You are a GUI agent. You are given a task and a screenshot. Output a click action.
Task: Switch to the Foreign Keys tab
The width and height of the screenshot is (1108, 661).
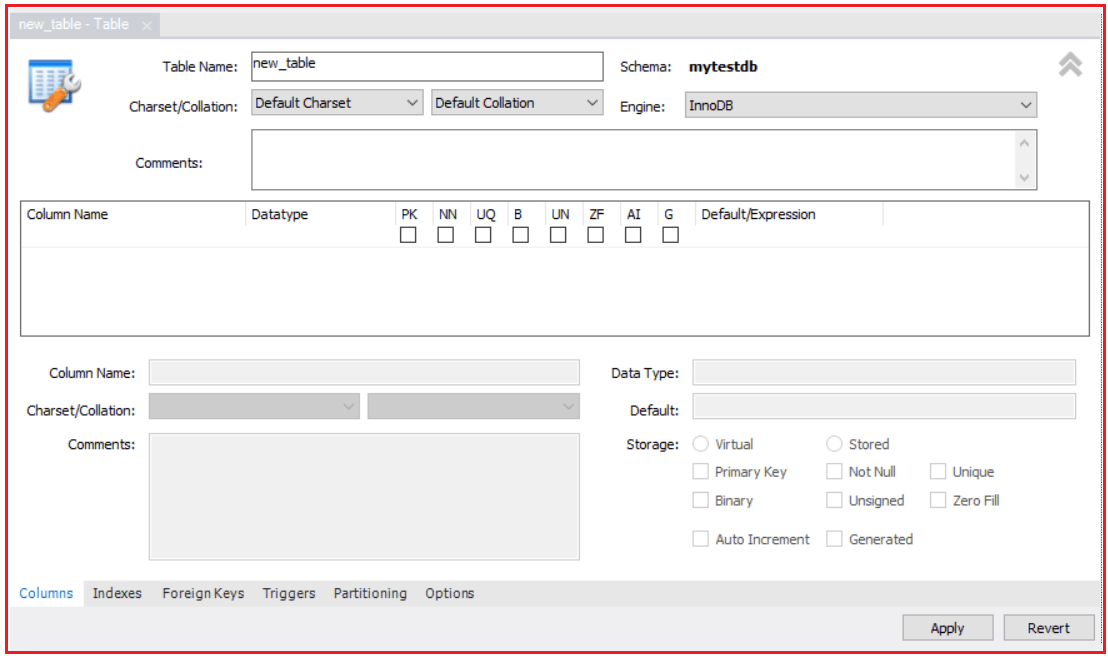[x=203, y=593]
